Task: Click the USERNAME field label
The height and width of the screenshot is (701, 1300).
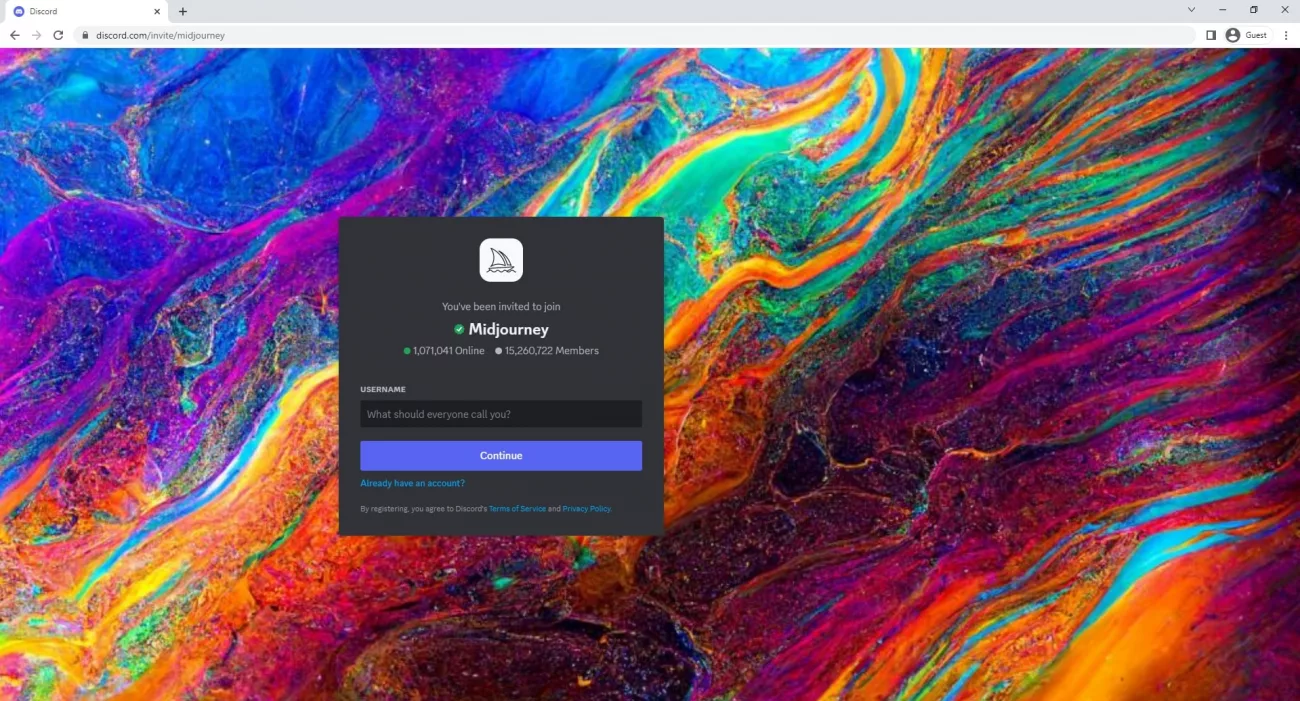Action: (x=383, y=389)
